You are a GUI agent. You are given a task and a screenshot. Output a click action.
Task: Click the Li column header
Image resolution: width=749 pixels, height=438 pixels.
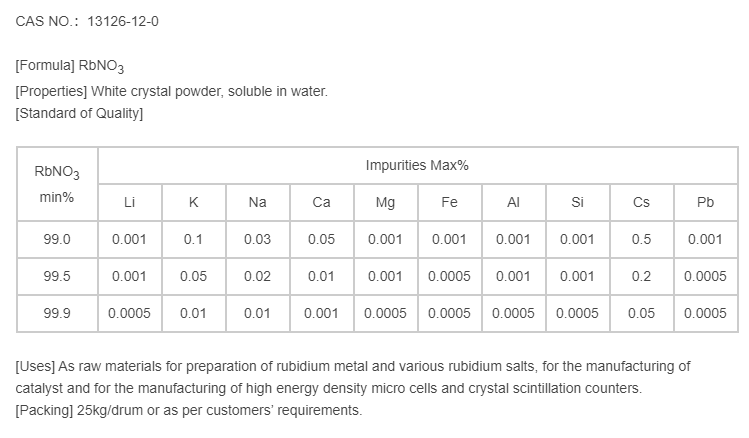pyautogui.click(x=129, y=202)
